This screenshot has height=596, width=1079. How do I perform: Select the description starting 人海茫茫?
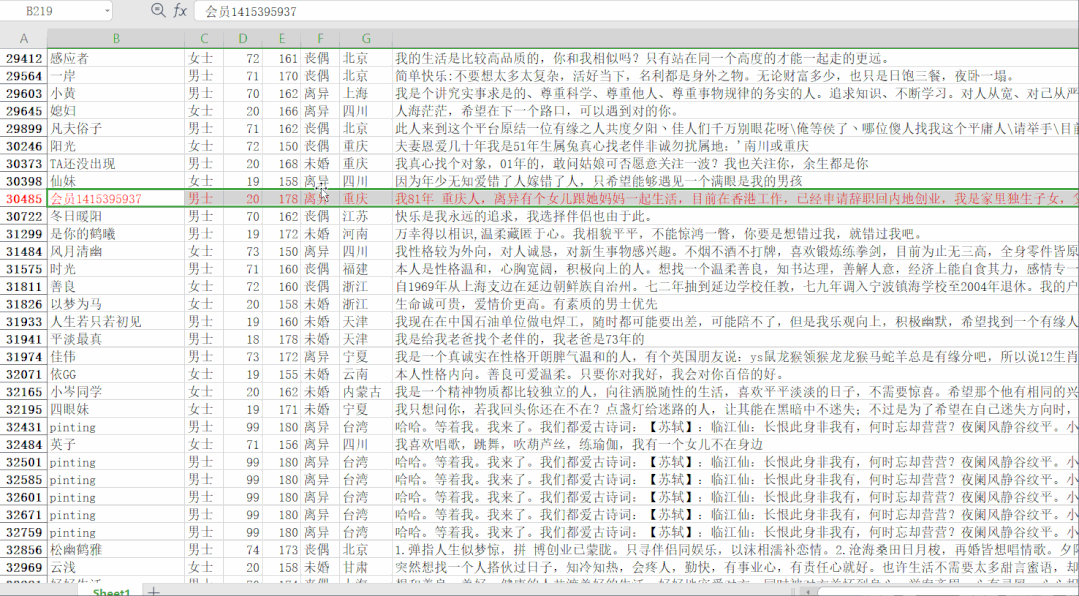point(736,111)
